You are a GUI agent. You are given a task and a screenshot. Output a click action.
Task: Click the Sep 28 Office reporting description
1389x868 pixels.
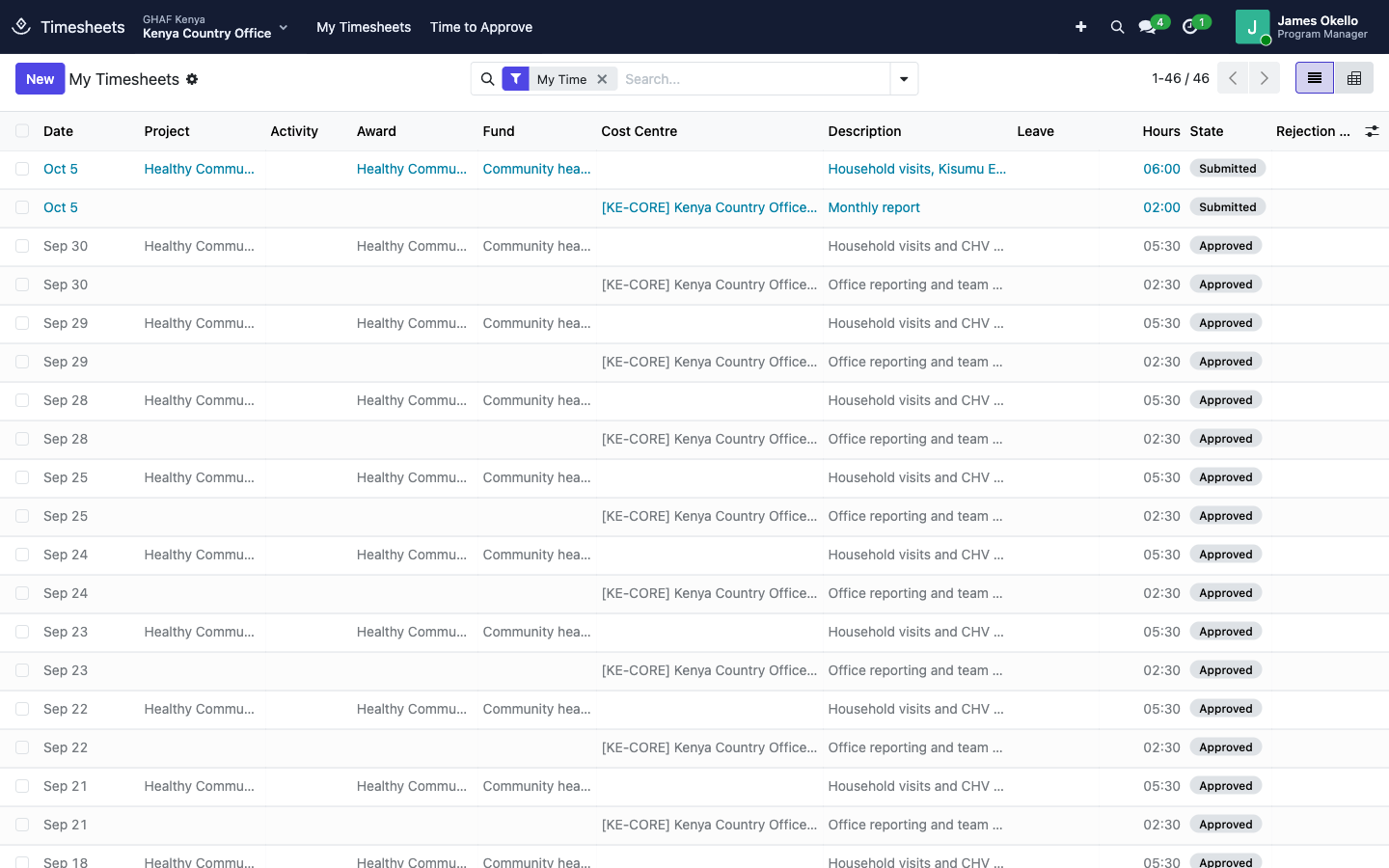[x=915, y=439]
